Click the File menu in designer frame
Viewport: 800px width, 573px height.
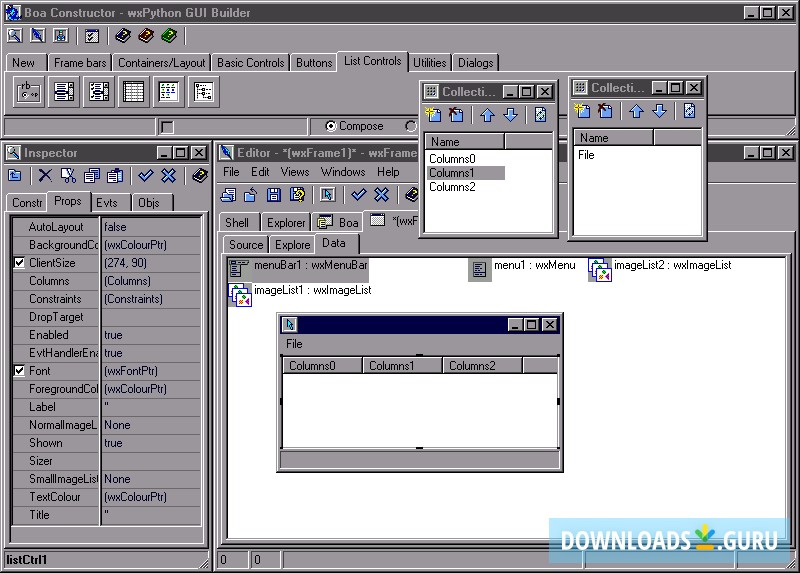point(294,344)
